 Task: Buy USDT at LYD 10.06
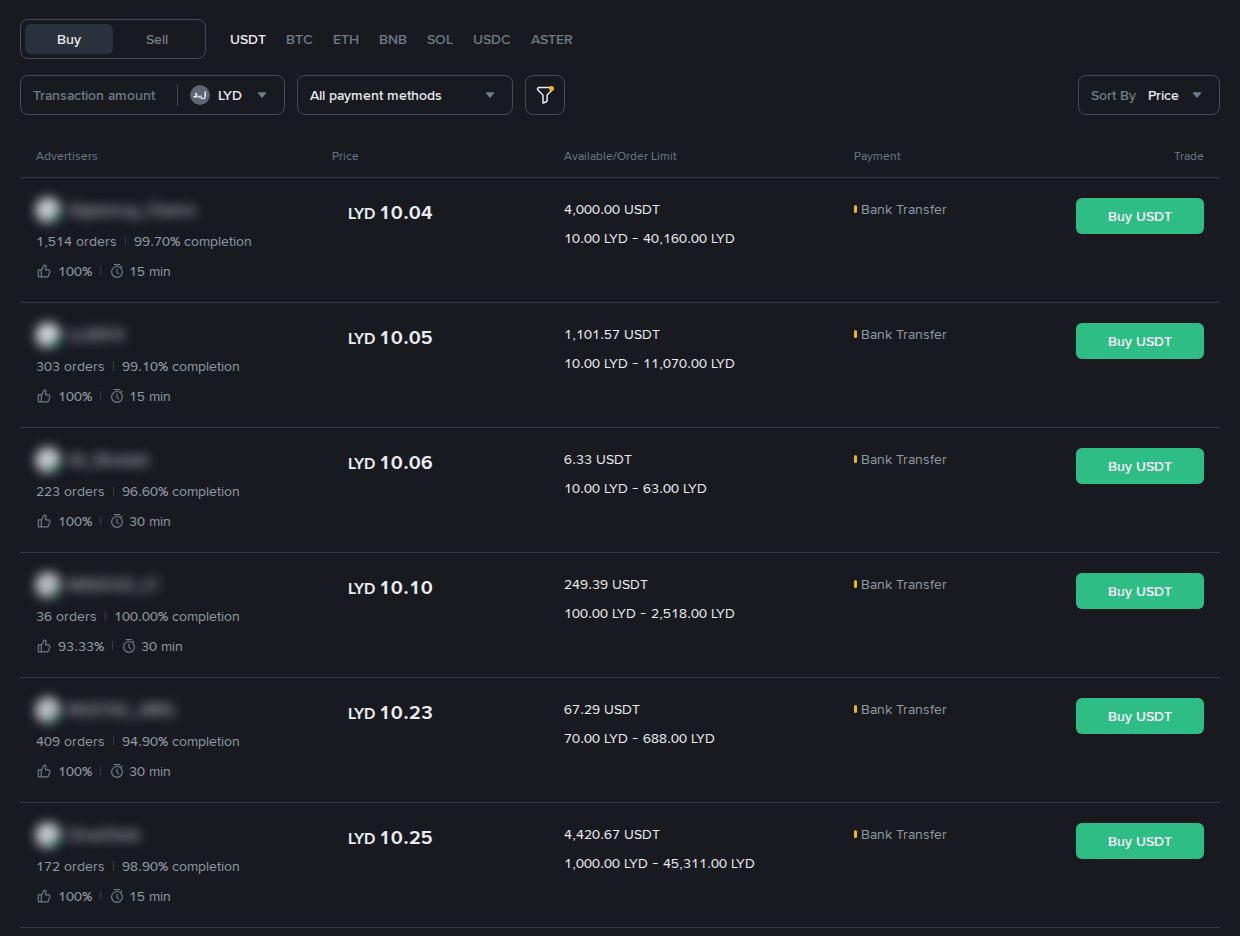pyautogui.click(x=1140, y=466)
